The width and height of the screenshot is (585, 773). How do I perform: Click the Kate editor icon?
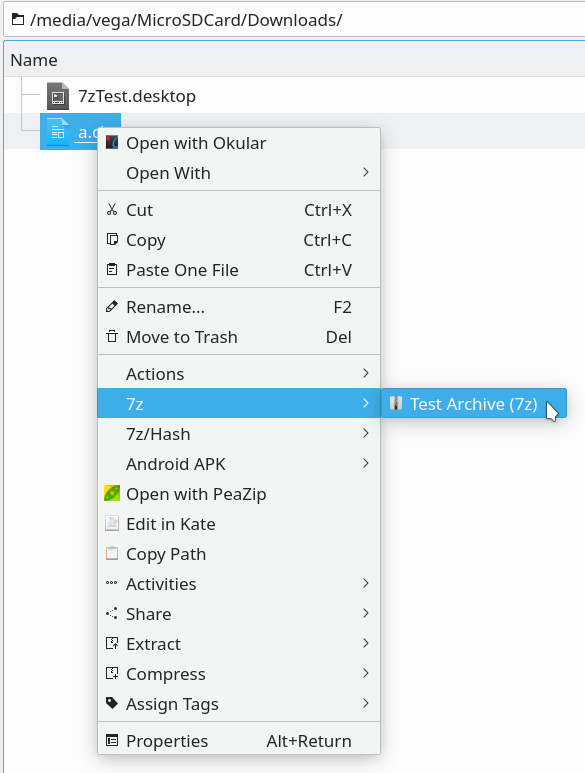click(112, 524)
